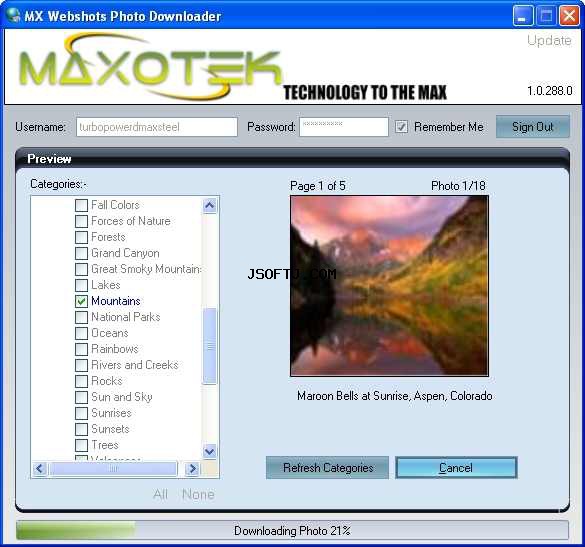Viewport: 585px width, 547px height.
Task: Toggle the Remember Me checkbox
Action: tap(401, 127)
